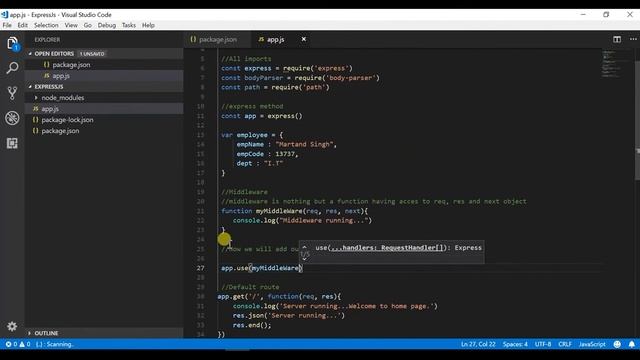This screenshot has width=640, height=360.
Task: Click the errors and warnings status indicator
Action: 18,344
